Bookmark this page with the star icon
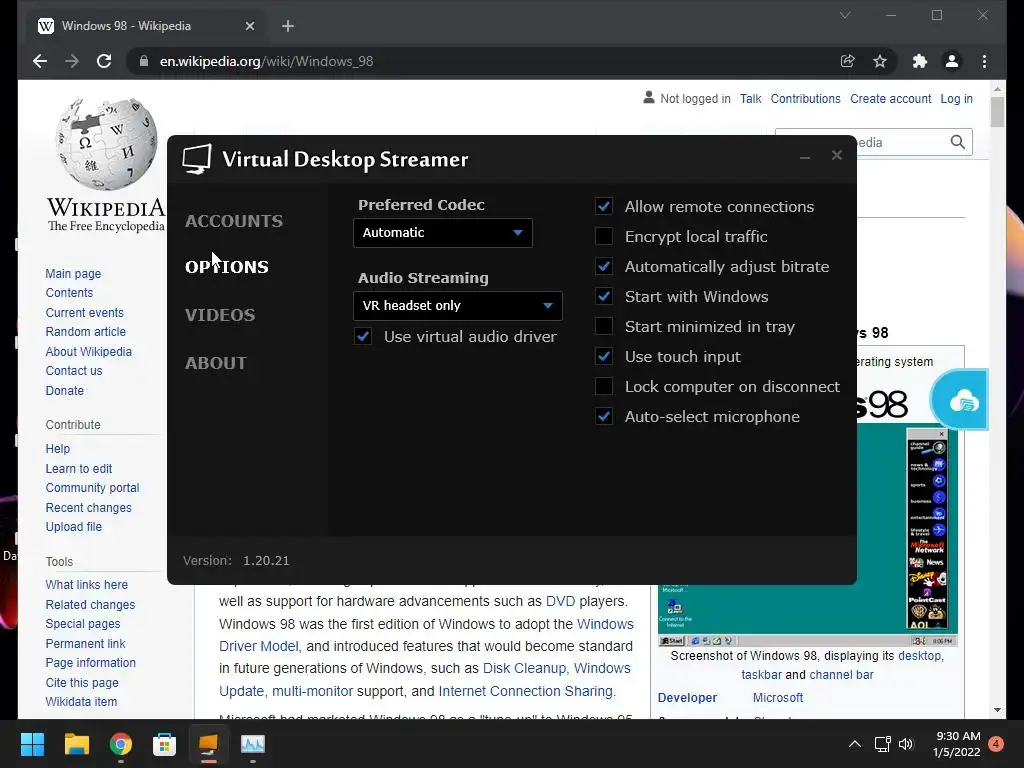This screenshot has height=768, width=1024. point(880,61)
